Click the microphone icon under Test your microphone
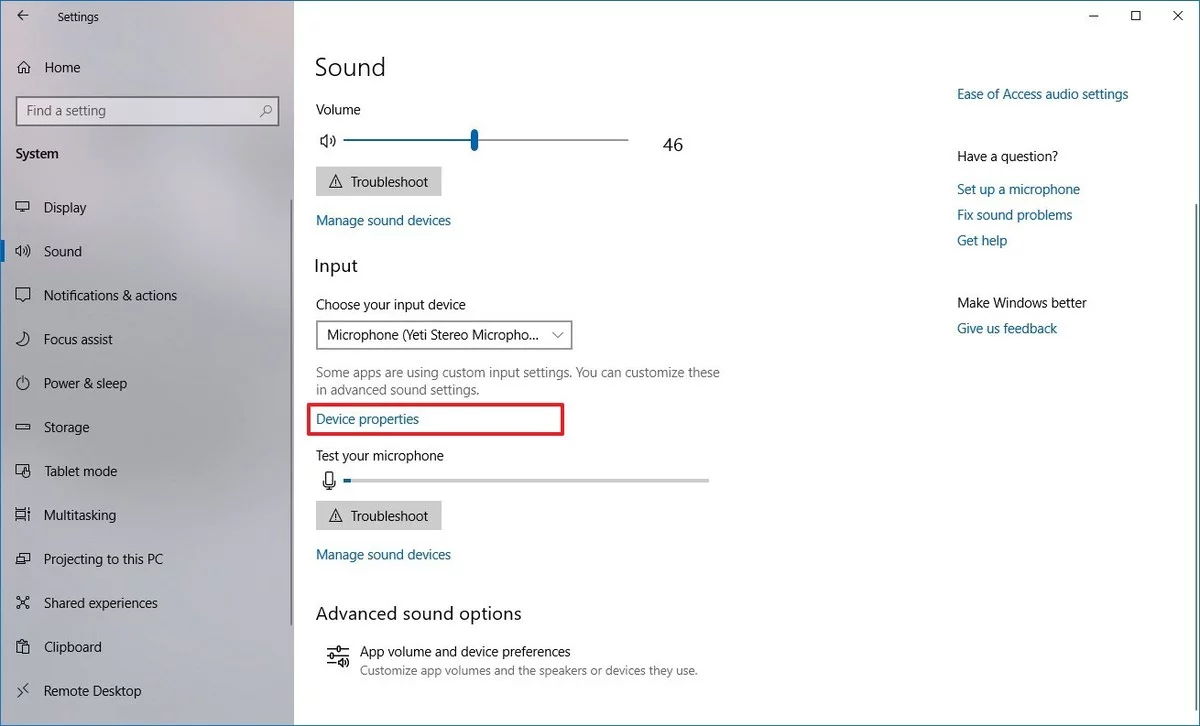The image size is (1200, 726). (329, 481)
